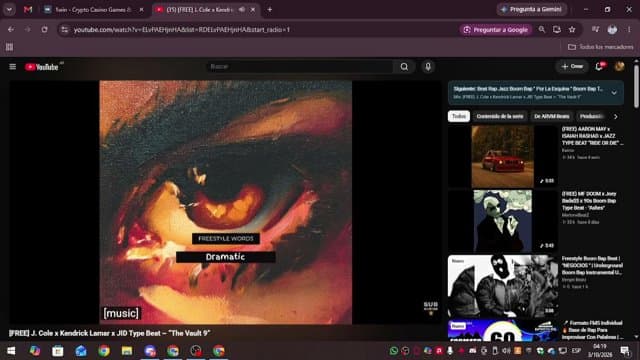Go back to previous page
Image resolution: width=640 pixels, height=360 pixels.
pos(11,29)
